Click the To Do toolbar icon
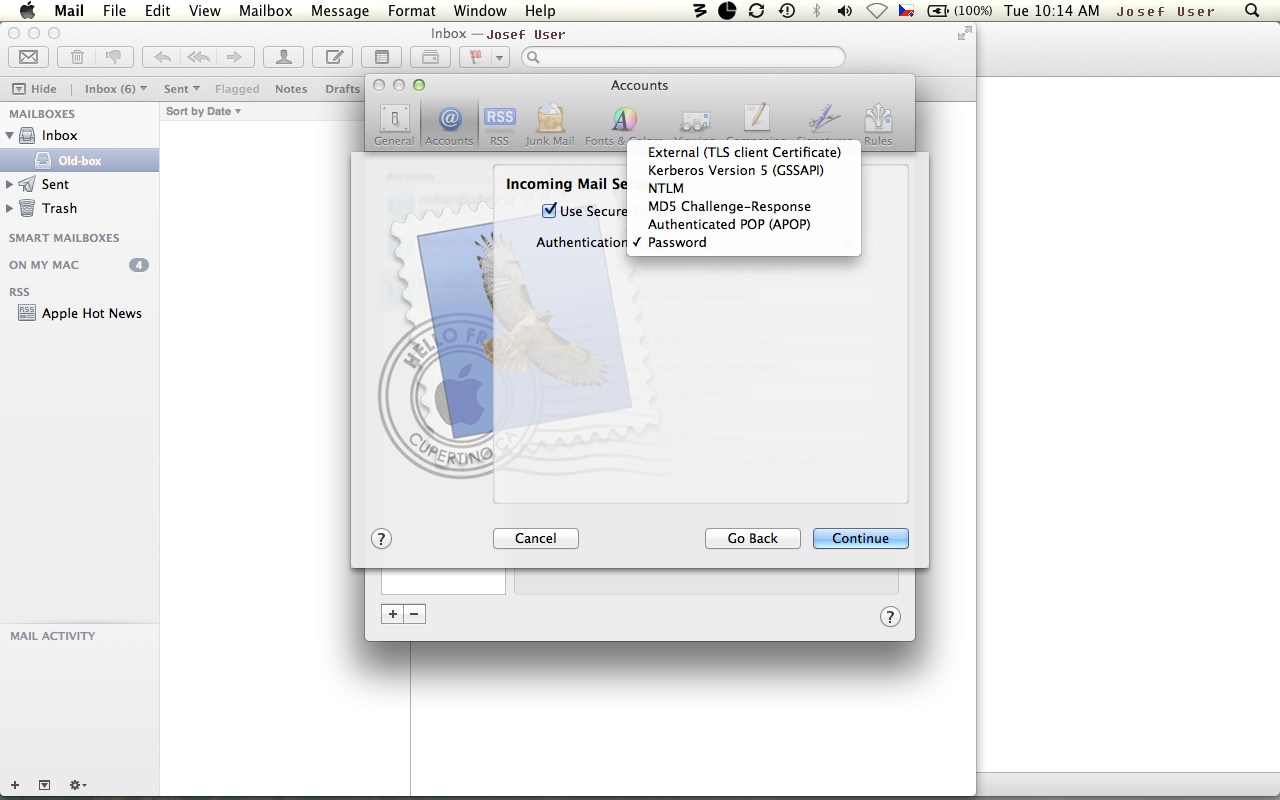The image size is (1280, 800). point(430,57)
